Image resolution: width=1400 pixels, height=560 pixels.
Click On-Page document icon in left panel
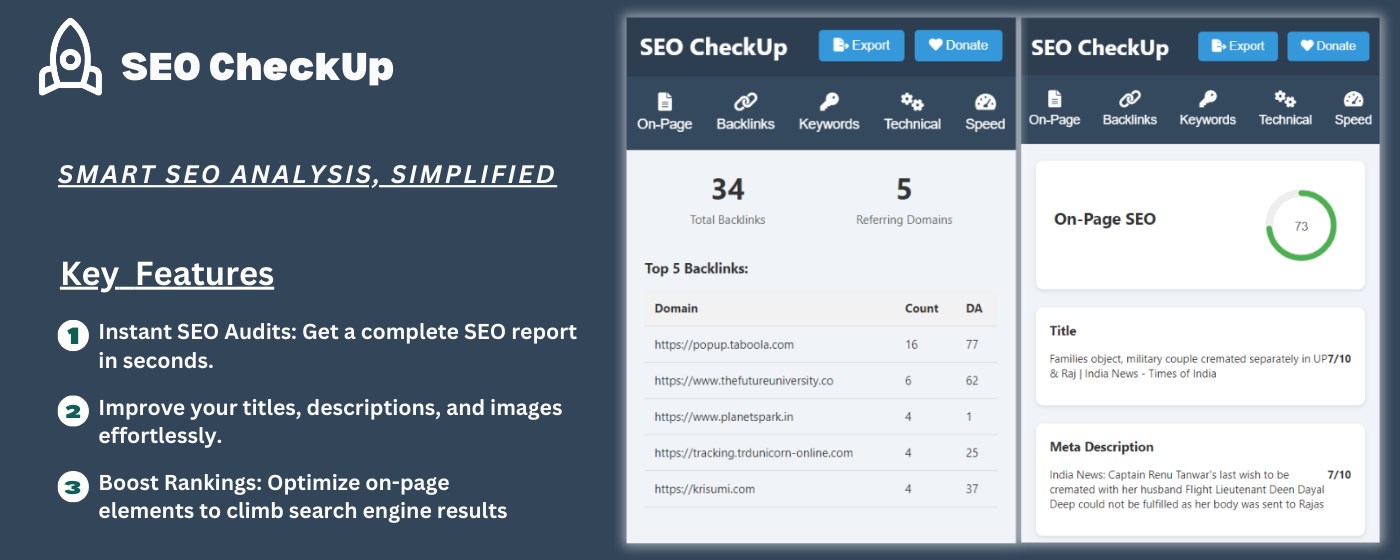pos(665,101)
